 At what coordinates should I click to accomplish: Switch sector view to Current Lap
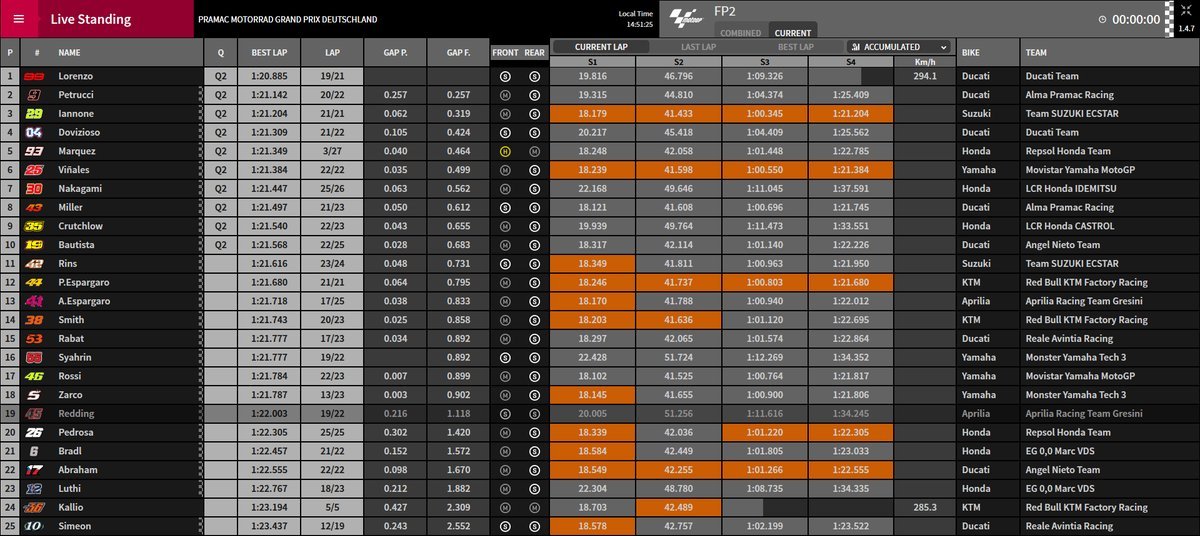pyautogui.click(x=600, y=47)
